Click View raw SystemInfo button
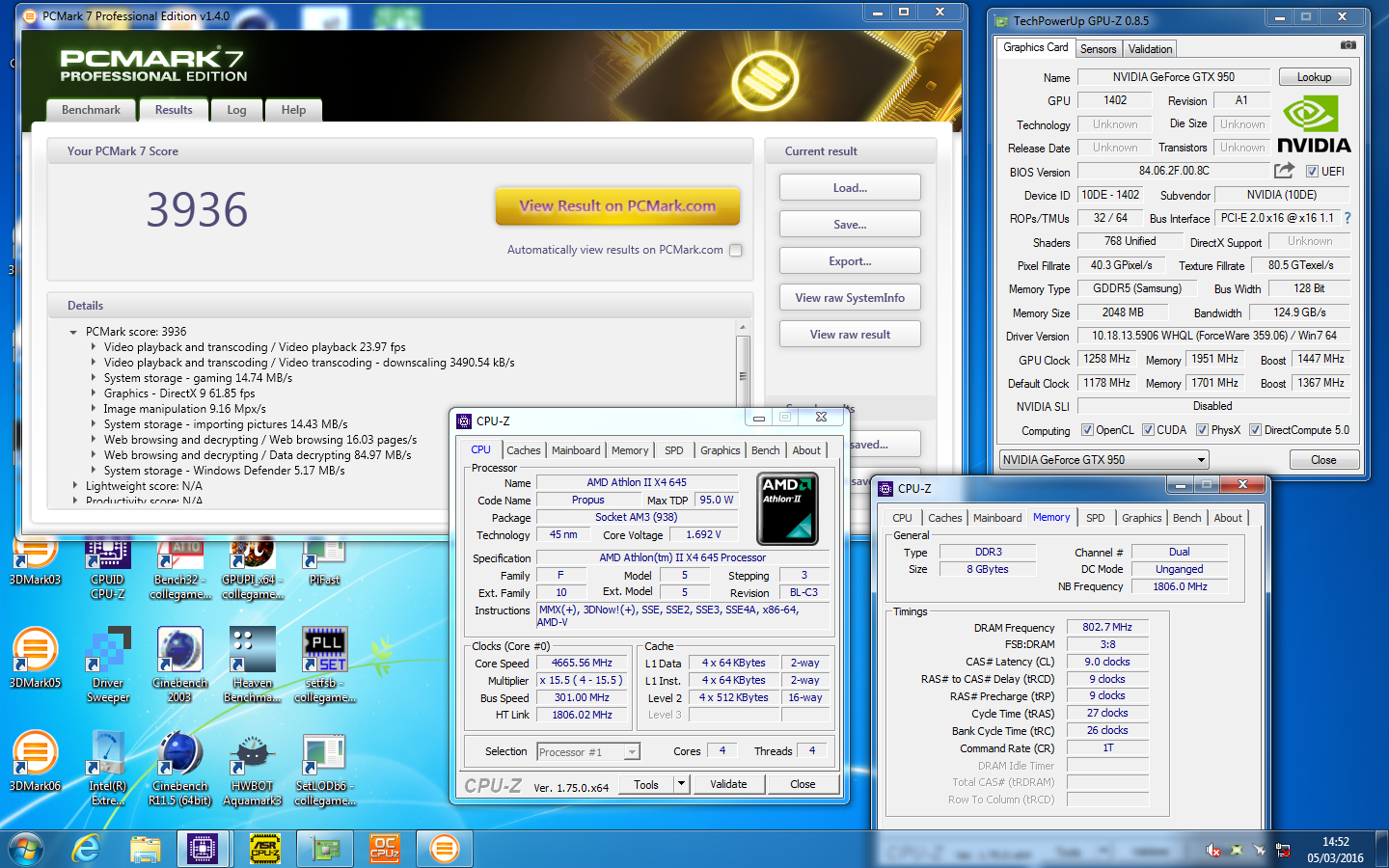Image resolution: width=1389 pixels, height=868 pixels. (x=850, y=297)
